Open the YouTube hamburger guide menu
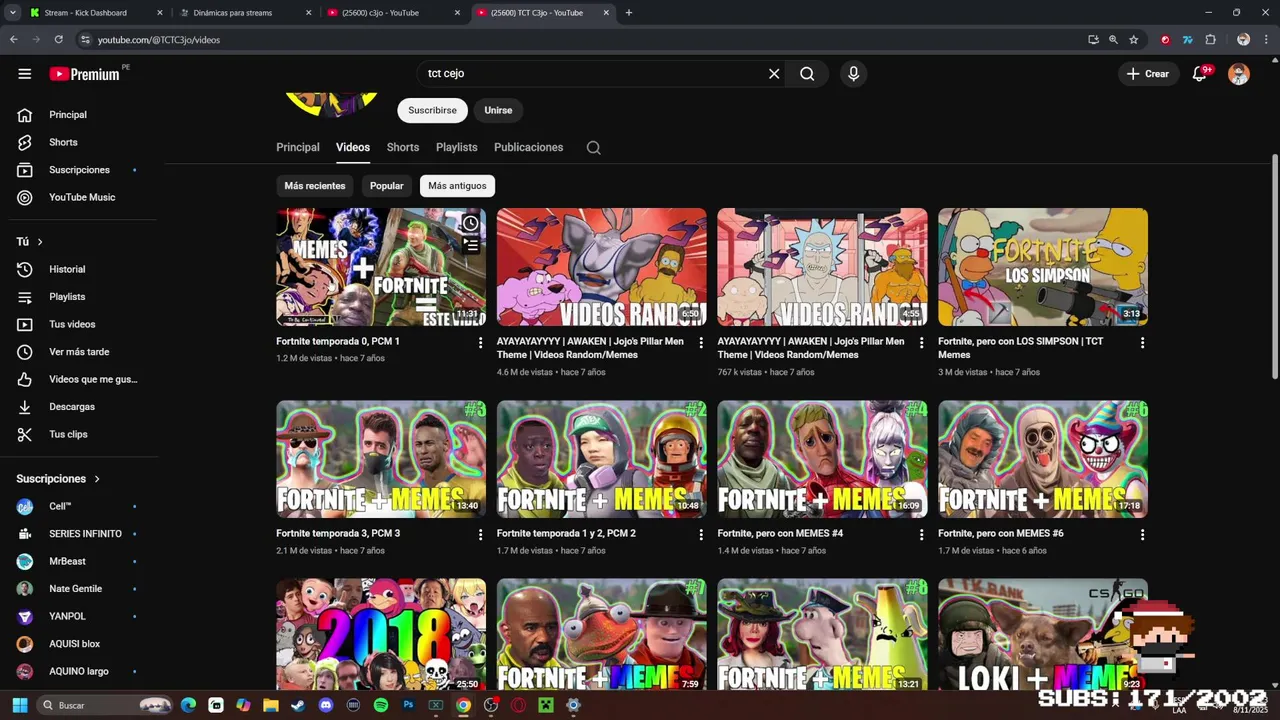Image resolution: width=1280 pixels, height=720 pixels. pos(25,74)
